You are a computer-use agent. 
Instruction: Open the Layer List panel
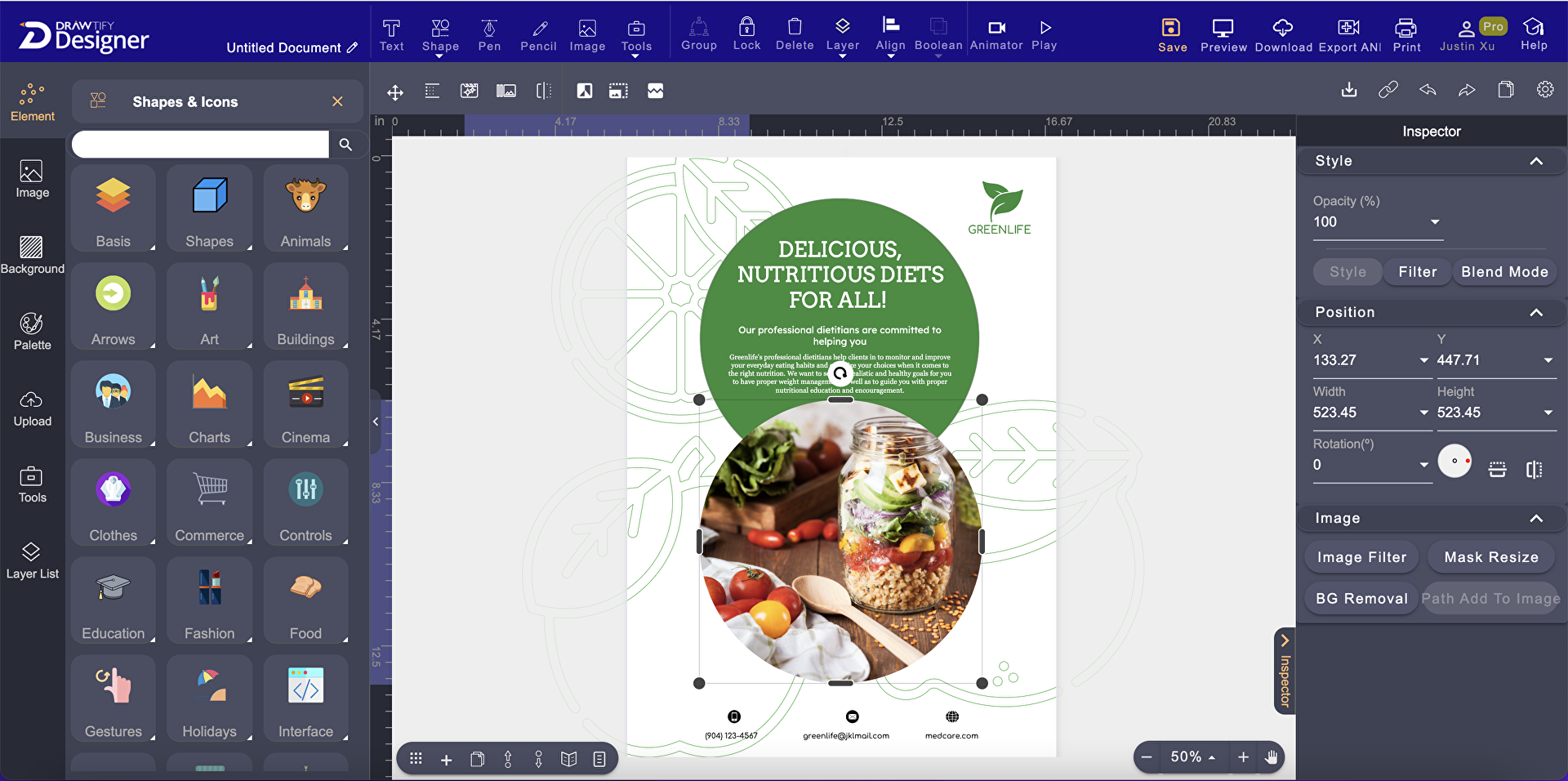coord(33,560)
